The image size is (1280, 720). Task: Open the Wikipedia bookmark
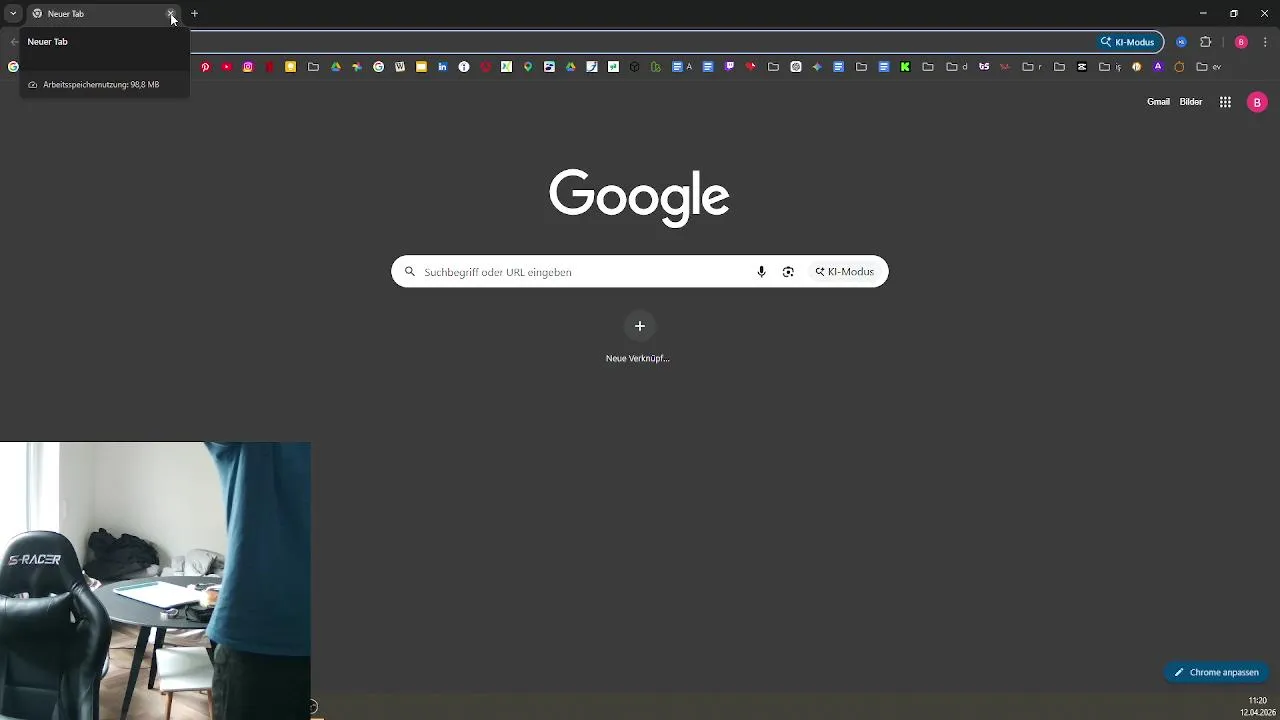[400, 67]
